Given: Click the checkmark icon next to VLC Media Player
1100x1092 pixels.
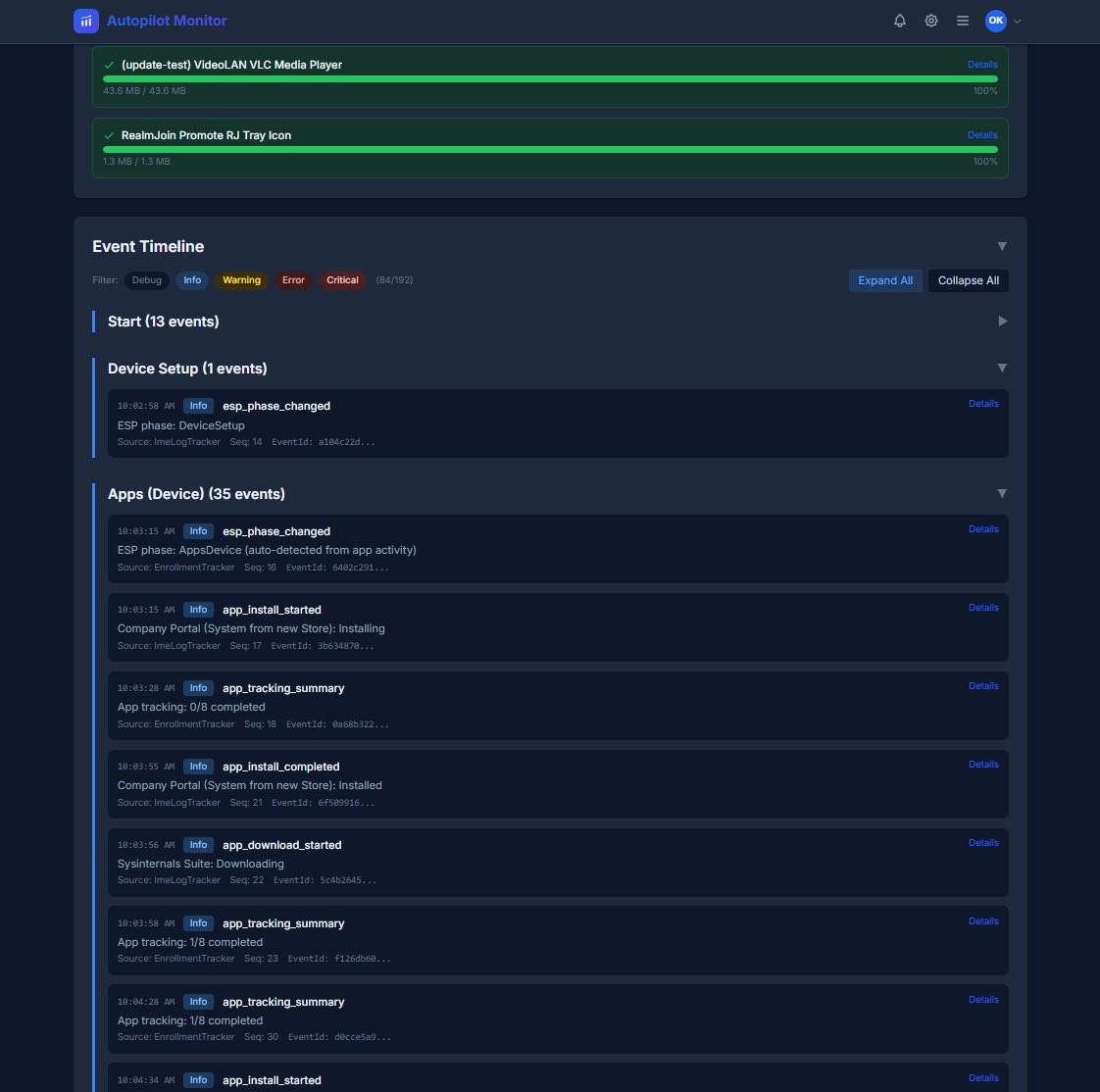Looking at the screenshot, I should coord(109,66).
